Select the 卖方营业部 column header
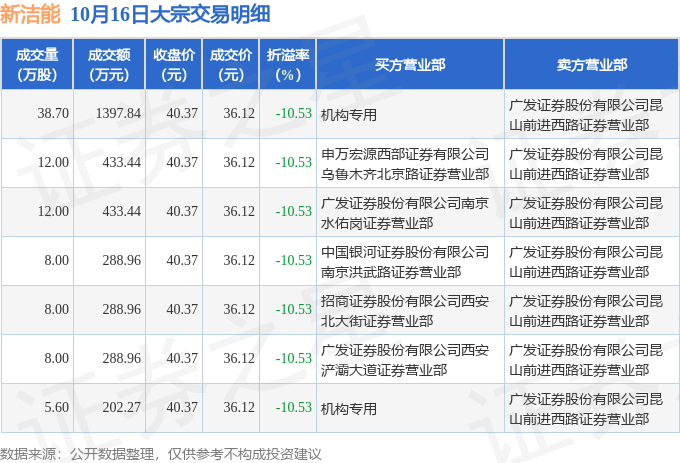Viewport: 680px width, 463px height. tap(592, 65)
